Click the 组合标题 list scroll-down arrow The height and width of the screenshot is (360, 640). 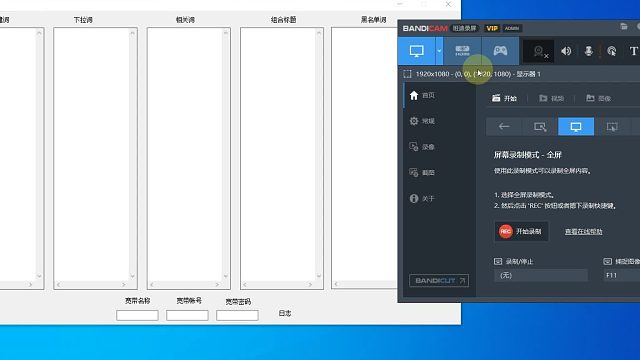(x=319, y=276)
